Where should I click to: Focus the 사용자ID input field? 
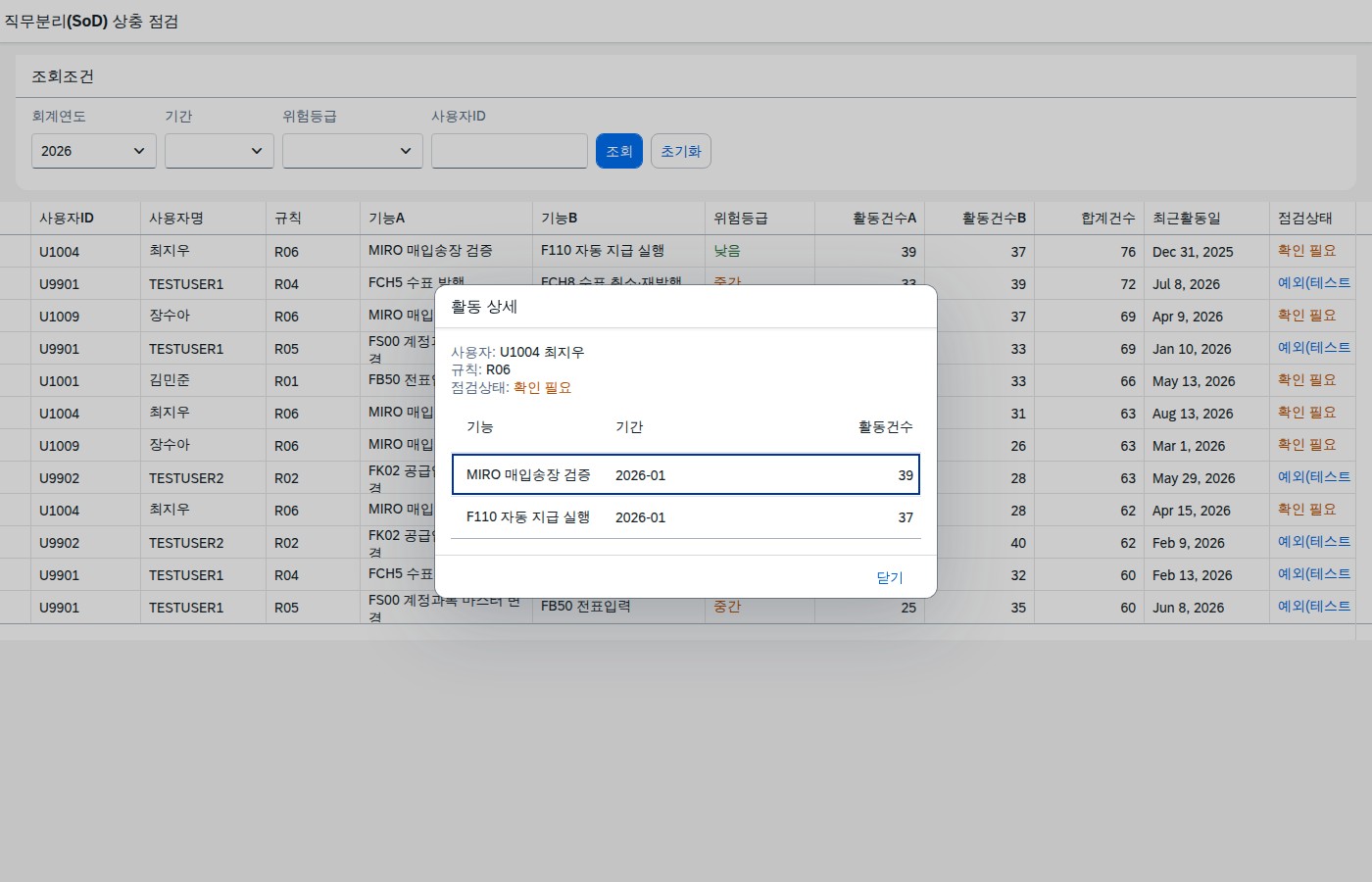click(510, 151)
